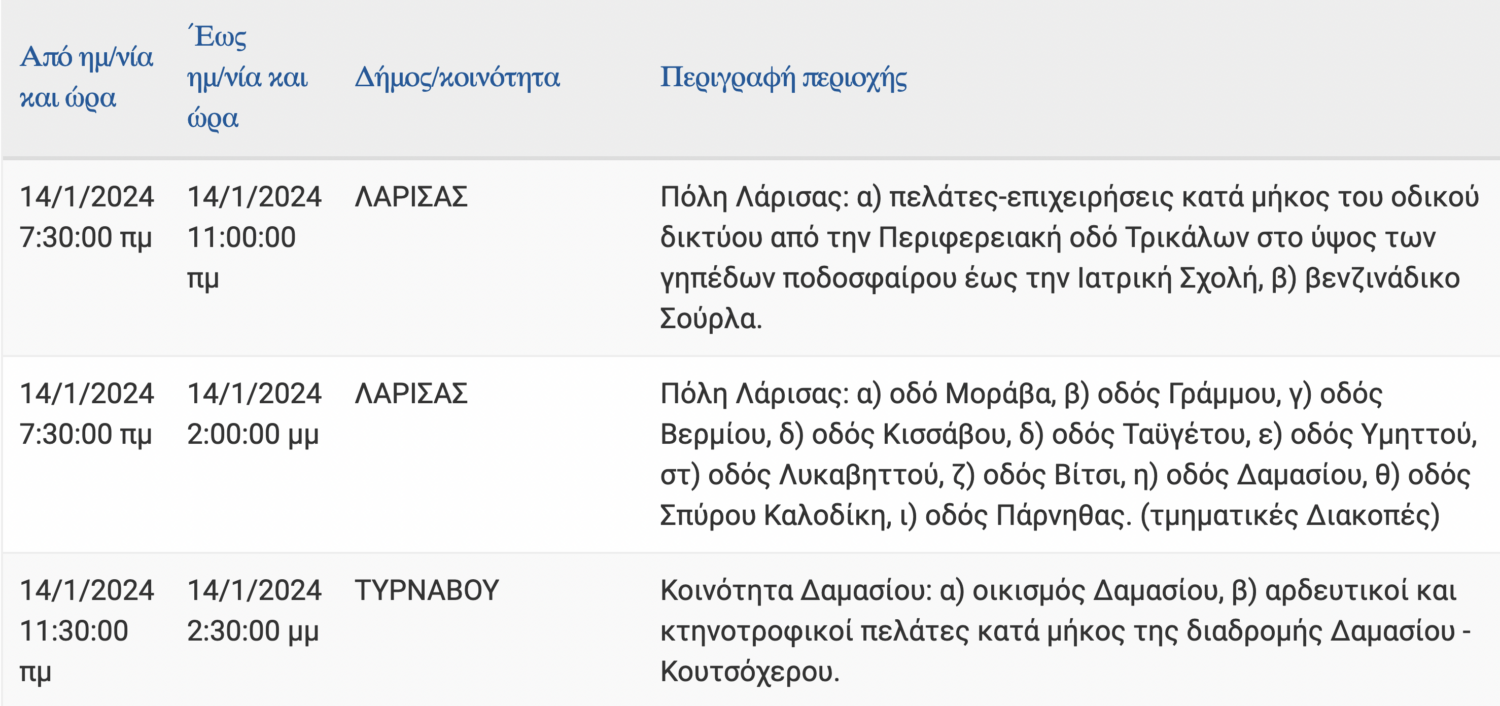This screenshot has height=706, width=1500.
Task: Select the 'Περιγραφή περιοχής' column header
Action: tap(783, 79)
